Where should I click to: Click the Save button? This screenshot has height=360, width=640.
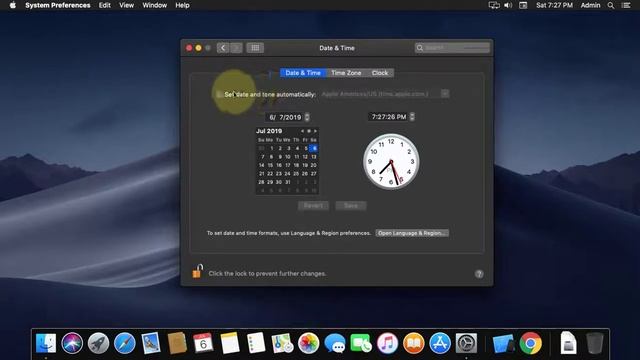click(351, 206)
